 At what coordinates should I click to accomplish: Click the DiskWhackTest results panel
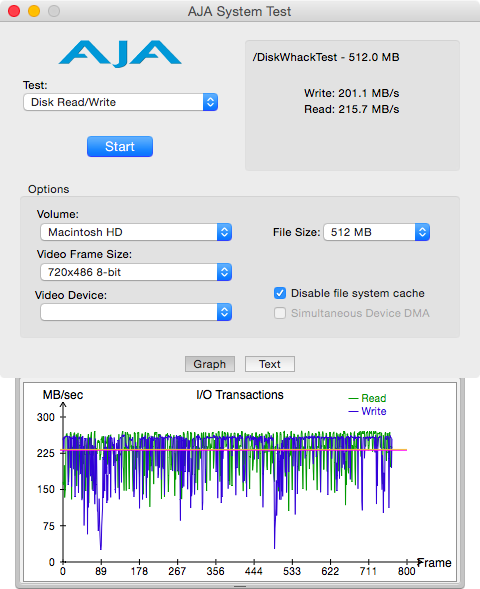pos(352,106)
